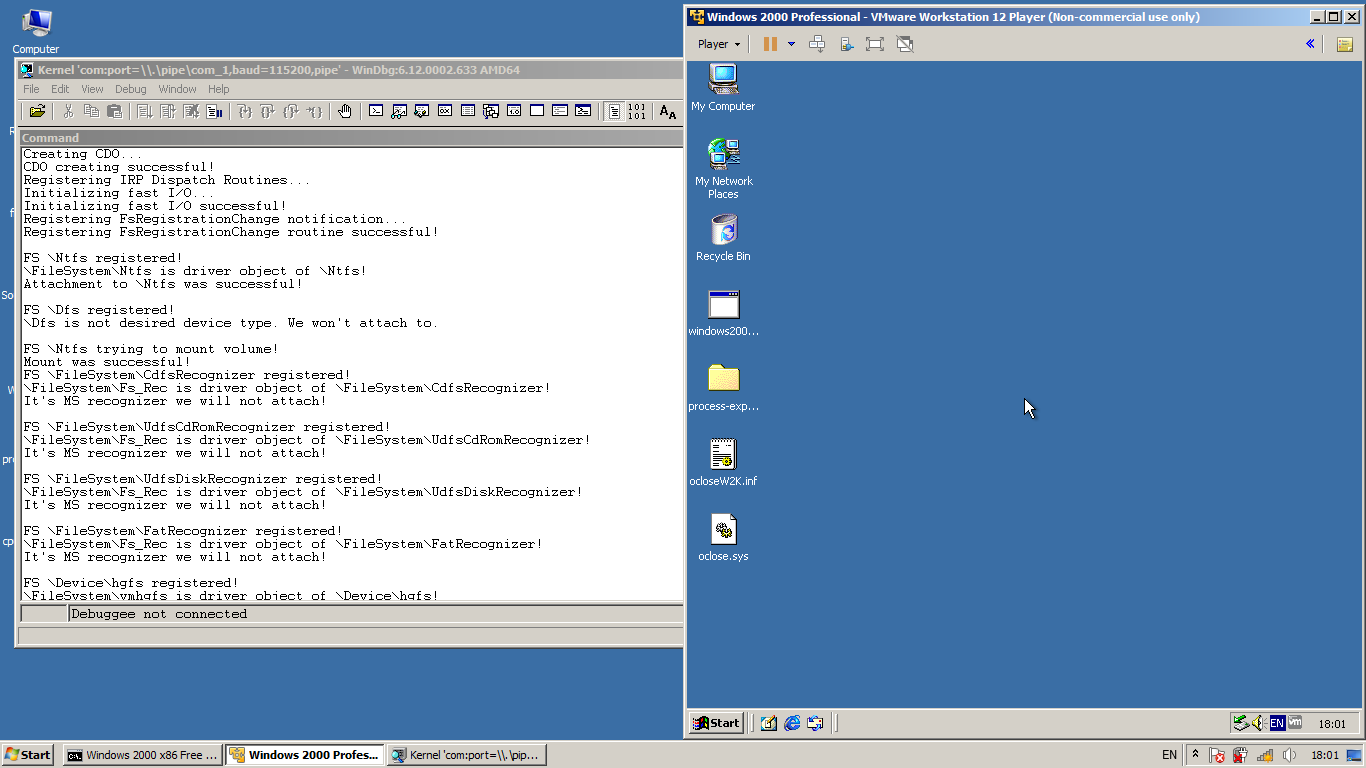Expand the arrow next to VMware pause button

tap(791, 44)
